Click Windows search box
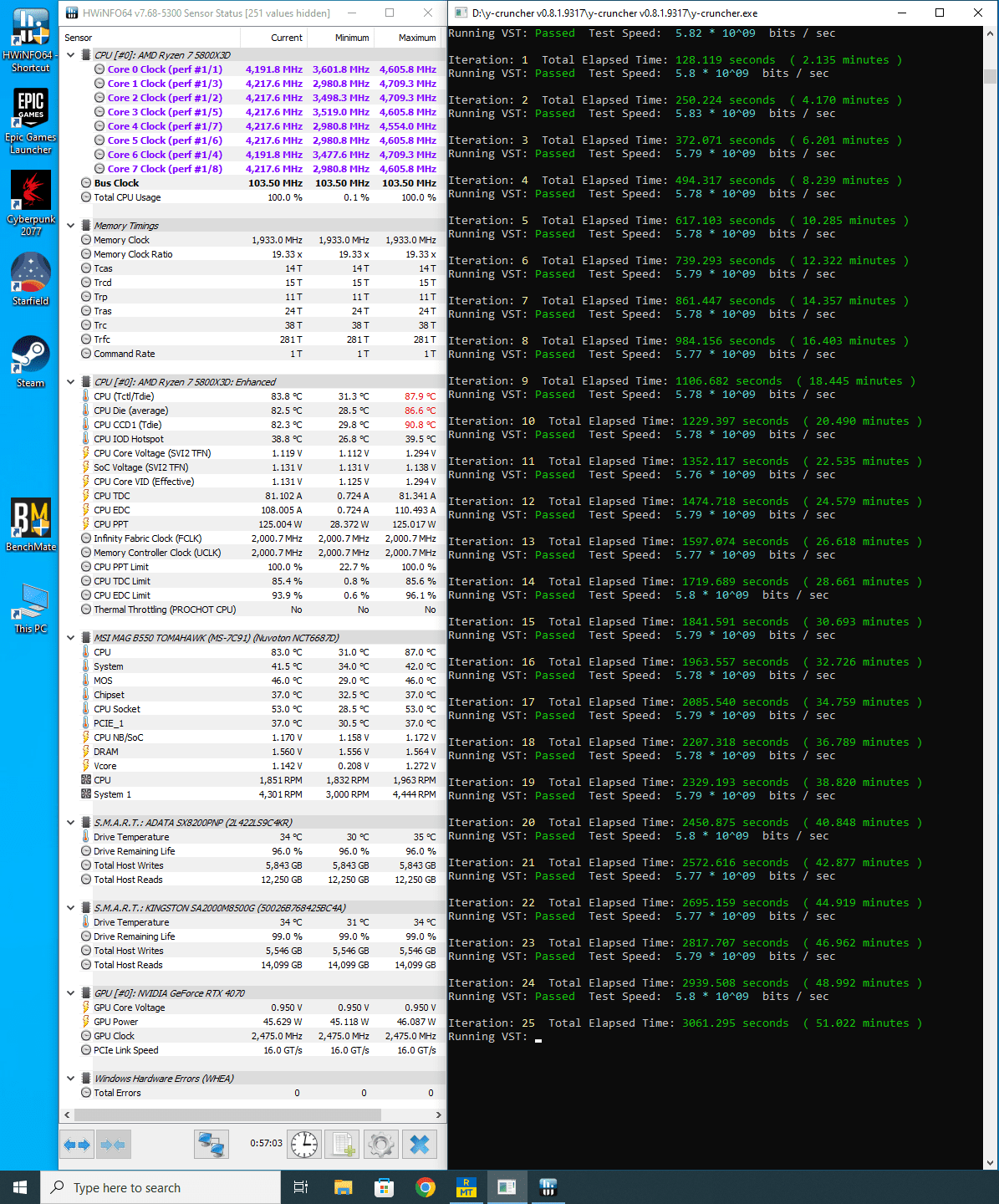999x1204 pixels. [x=161, y=1187]
